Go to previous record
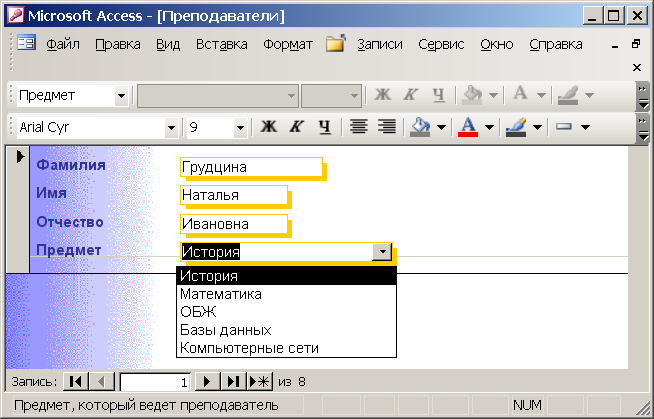The width and height of the screenshot is (654, 419). point(101,381)
